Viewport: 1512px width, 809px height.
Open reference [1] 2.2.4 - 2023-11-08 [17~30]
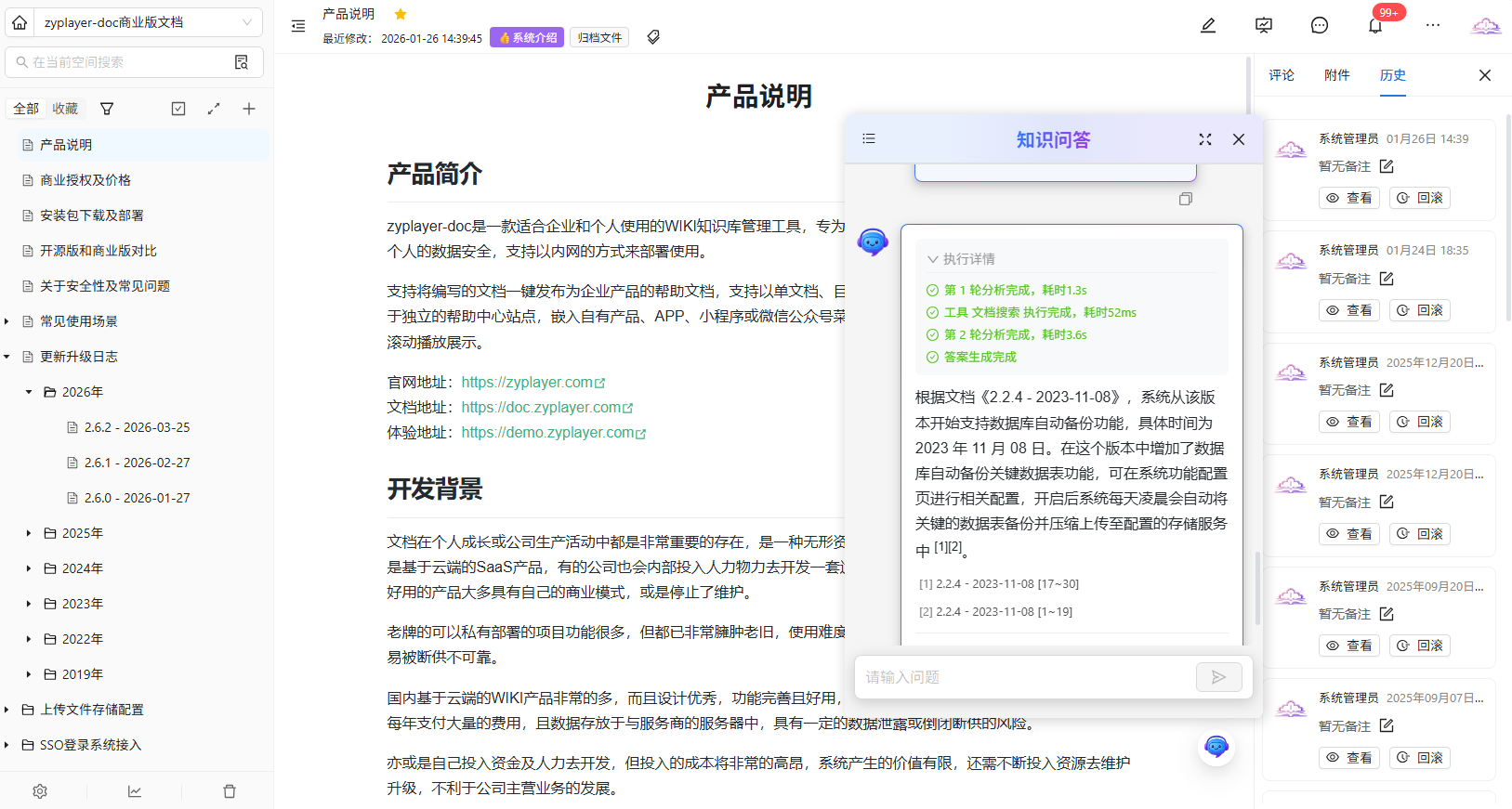click(999, 584)
